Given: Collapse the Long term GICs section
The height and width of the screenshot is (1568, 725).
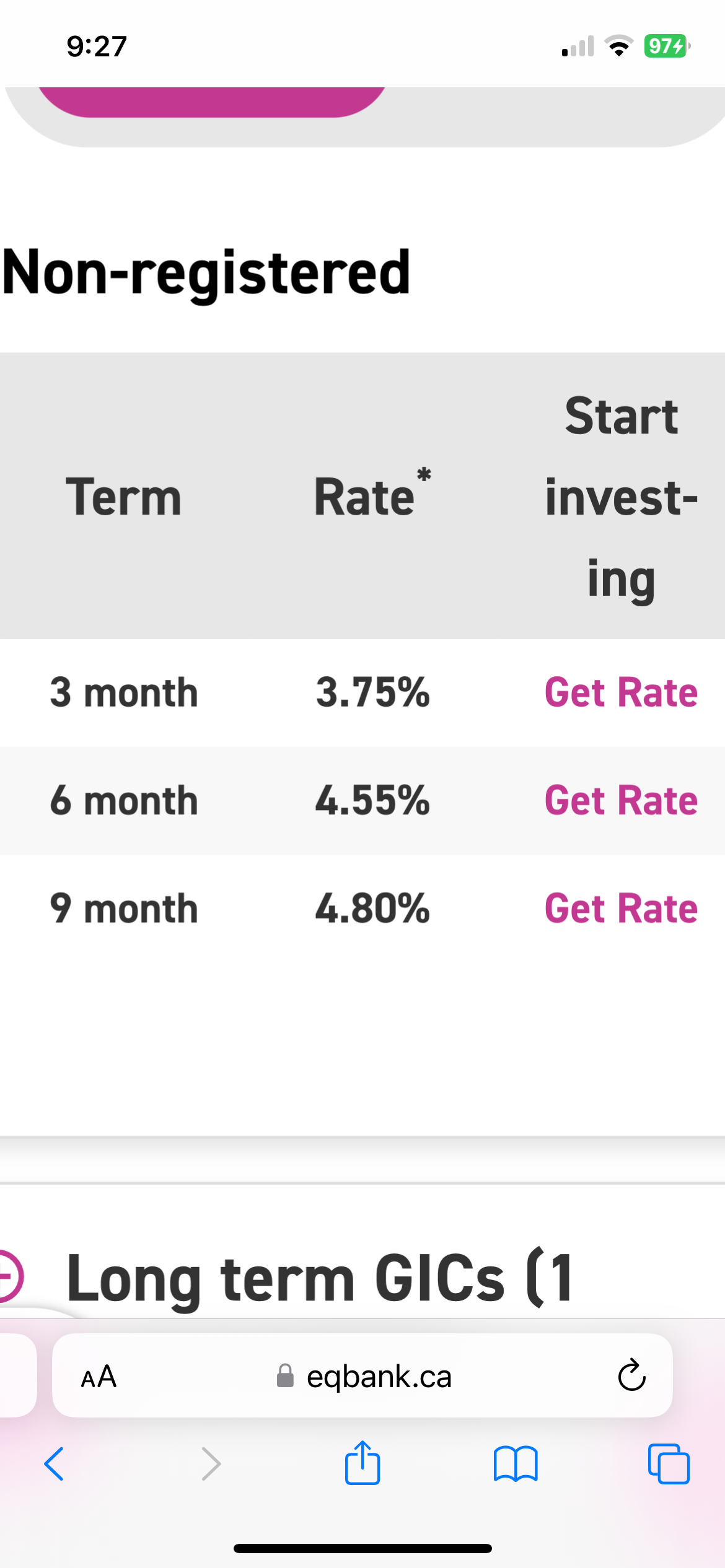Looking at the screenshot, I should (9, 1276).
